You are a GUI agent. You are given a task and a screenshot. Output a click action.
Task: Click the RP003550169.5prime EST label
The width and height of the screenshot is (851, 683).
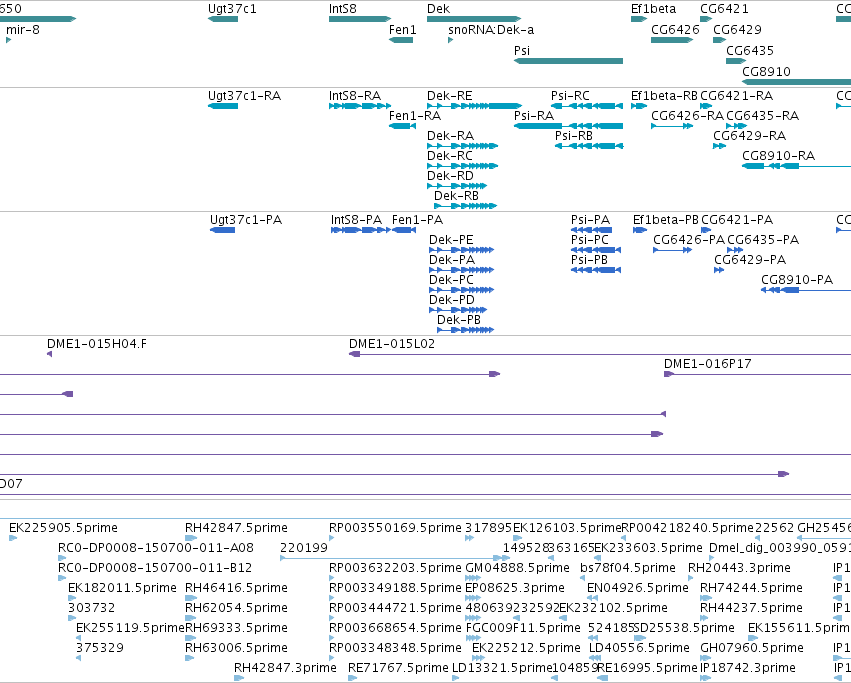coord(395,528)
